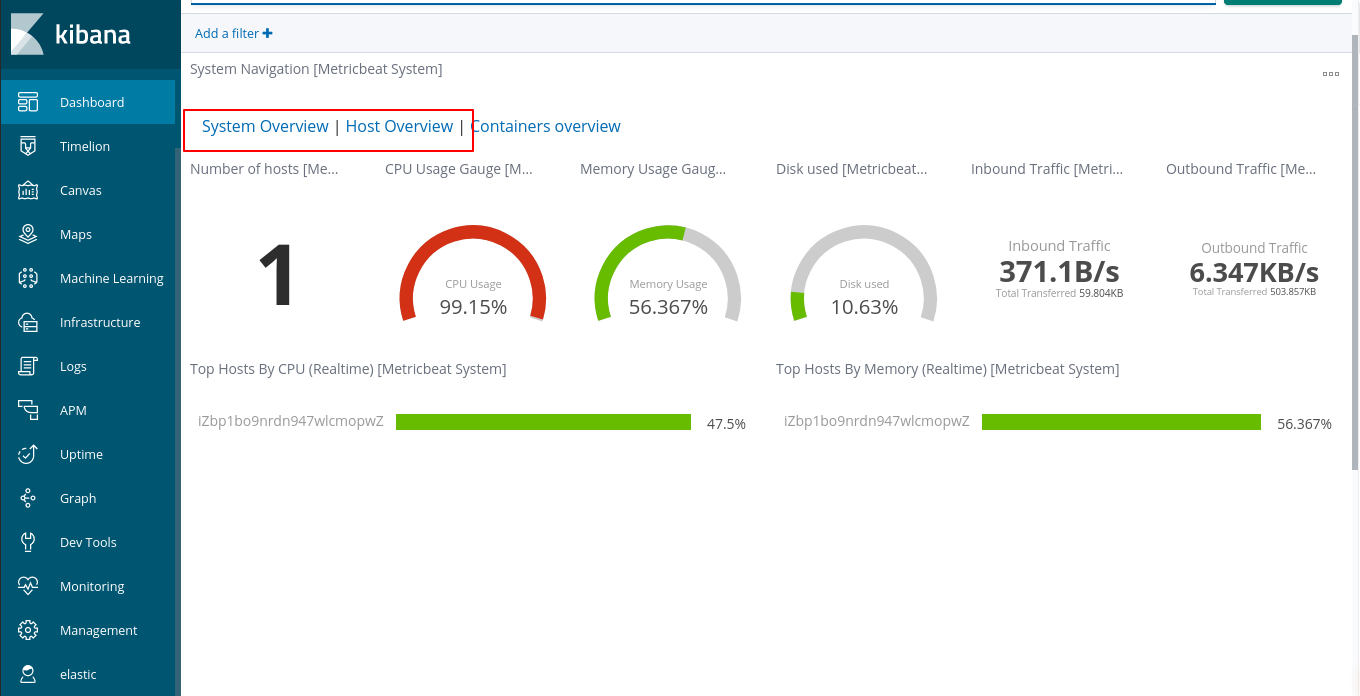The height and width of the screenshot is (696, 1360).
Task: Click the Disk used gauge
Action: (864, 272)
